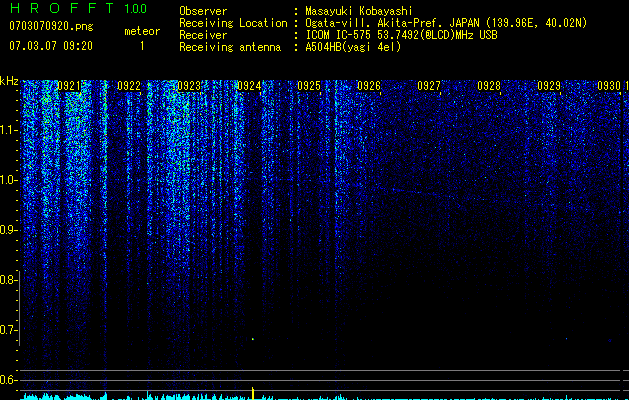
Task: Click the HROFFT 1.0.0 title text
Action: pyautogui.click(x=79, y=8)
